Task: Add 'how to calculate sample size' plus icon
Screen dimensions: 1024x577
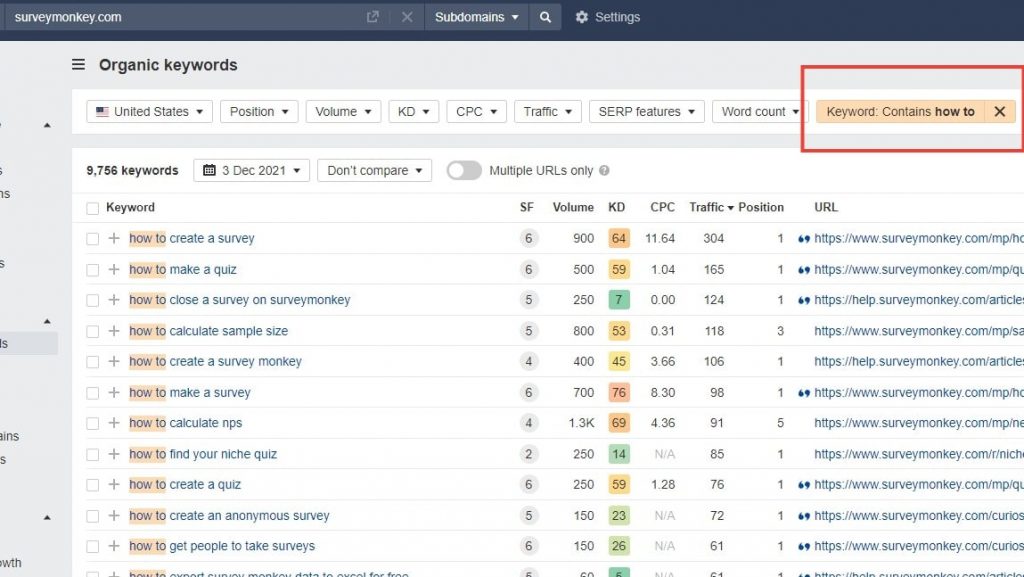Action: coord(114,331)
